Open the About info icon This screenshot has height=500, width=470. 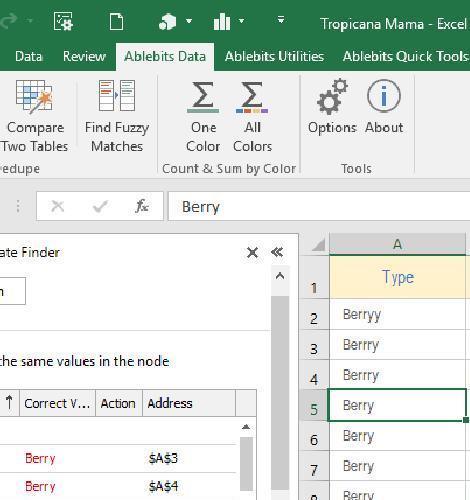pos(384,107)
